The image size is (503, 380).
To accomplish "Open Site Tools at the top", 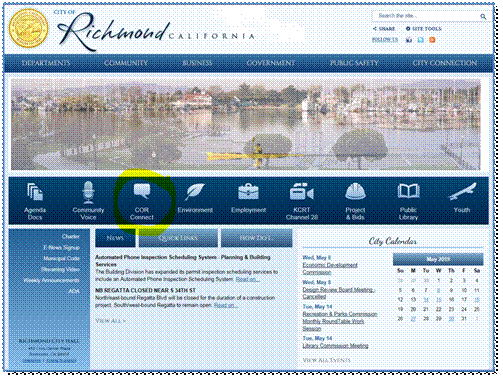I will click(x=423, y=29).
